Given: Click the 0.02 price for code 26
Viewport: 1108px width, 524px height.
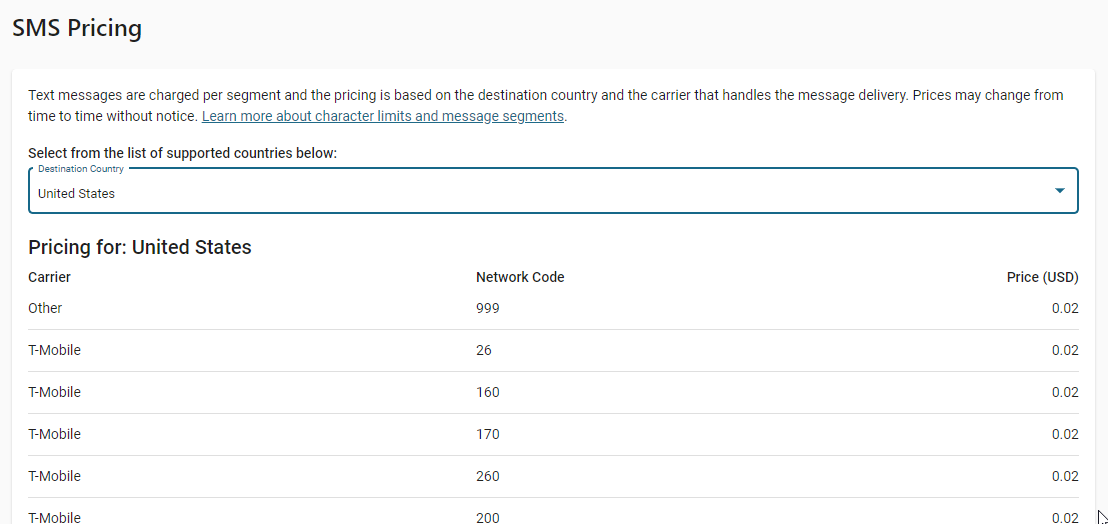Looking at the screenshot, I should pyautogui.click(x=1065, y=350).
